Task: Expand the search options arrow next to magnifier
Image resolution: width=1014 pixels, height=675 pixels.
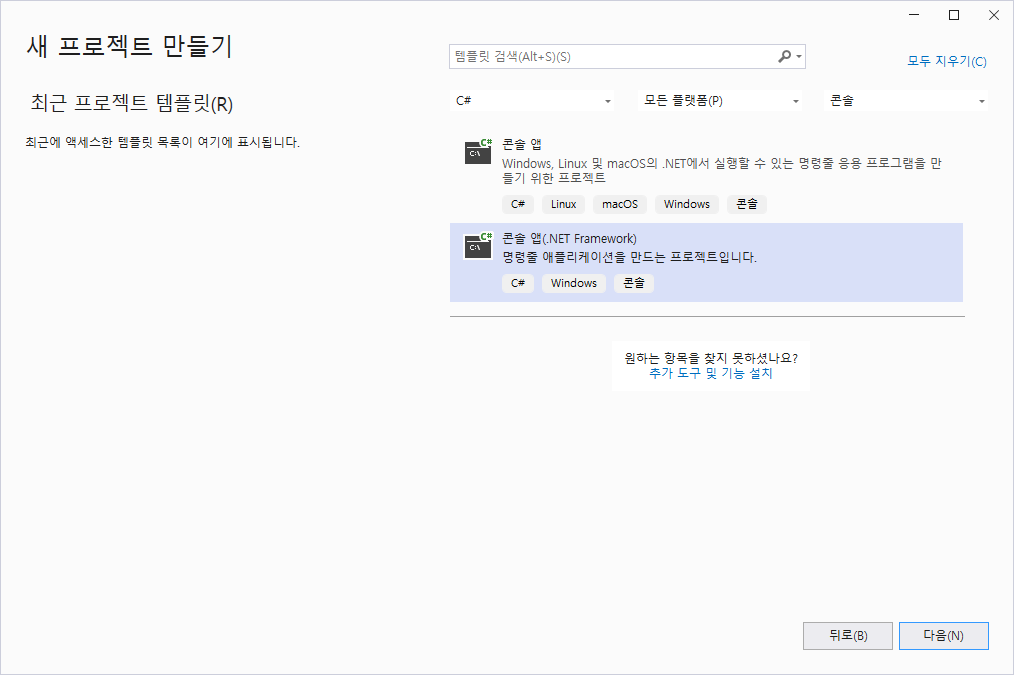Action: click(x=797, y=56)
